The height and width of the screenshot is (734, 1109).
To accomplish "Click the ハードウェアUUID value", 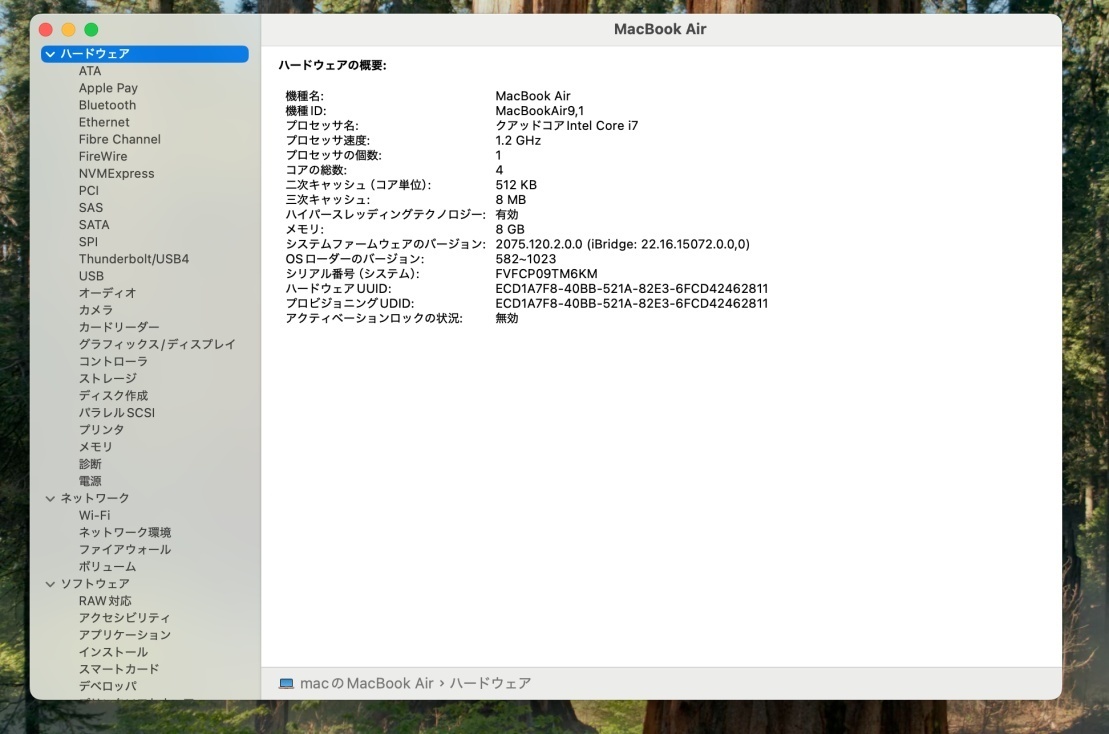I will coord(632,289).
